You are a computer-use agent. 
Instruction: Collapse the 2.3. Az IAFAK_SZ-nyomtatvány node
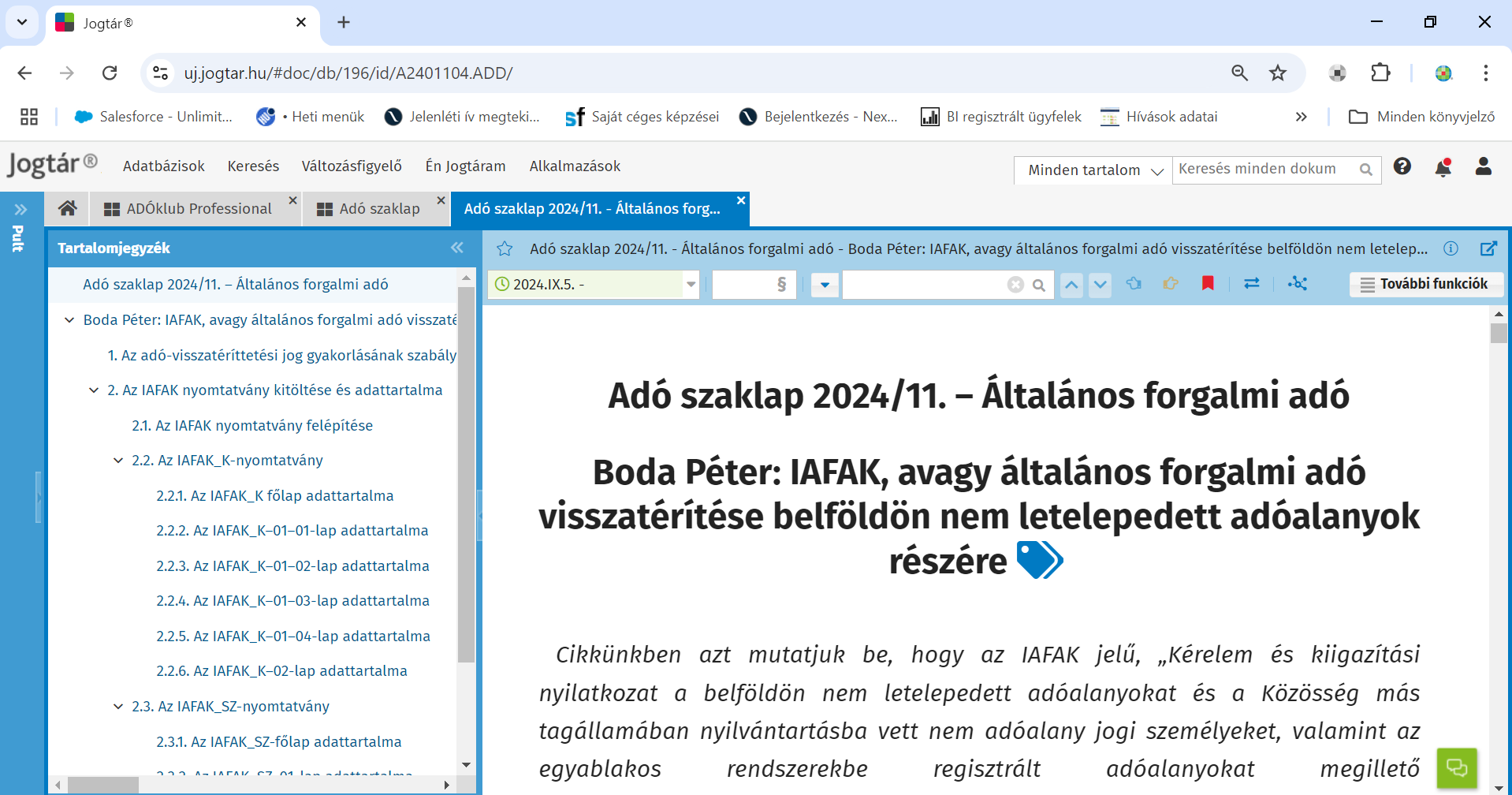point(118,707)
